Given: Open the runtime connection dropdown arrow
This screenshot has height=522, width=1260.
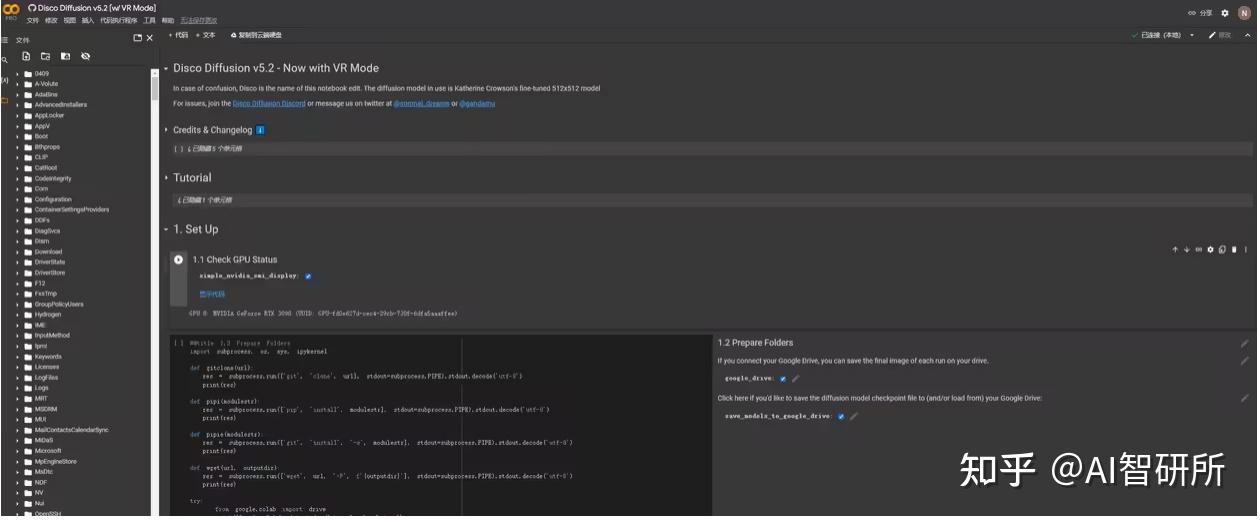Looking at the screenshot, I should click(x=1190, y=35).
